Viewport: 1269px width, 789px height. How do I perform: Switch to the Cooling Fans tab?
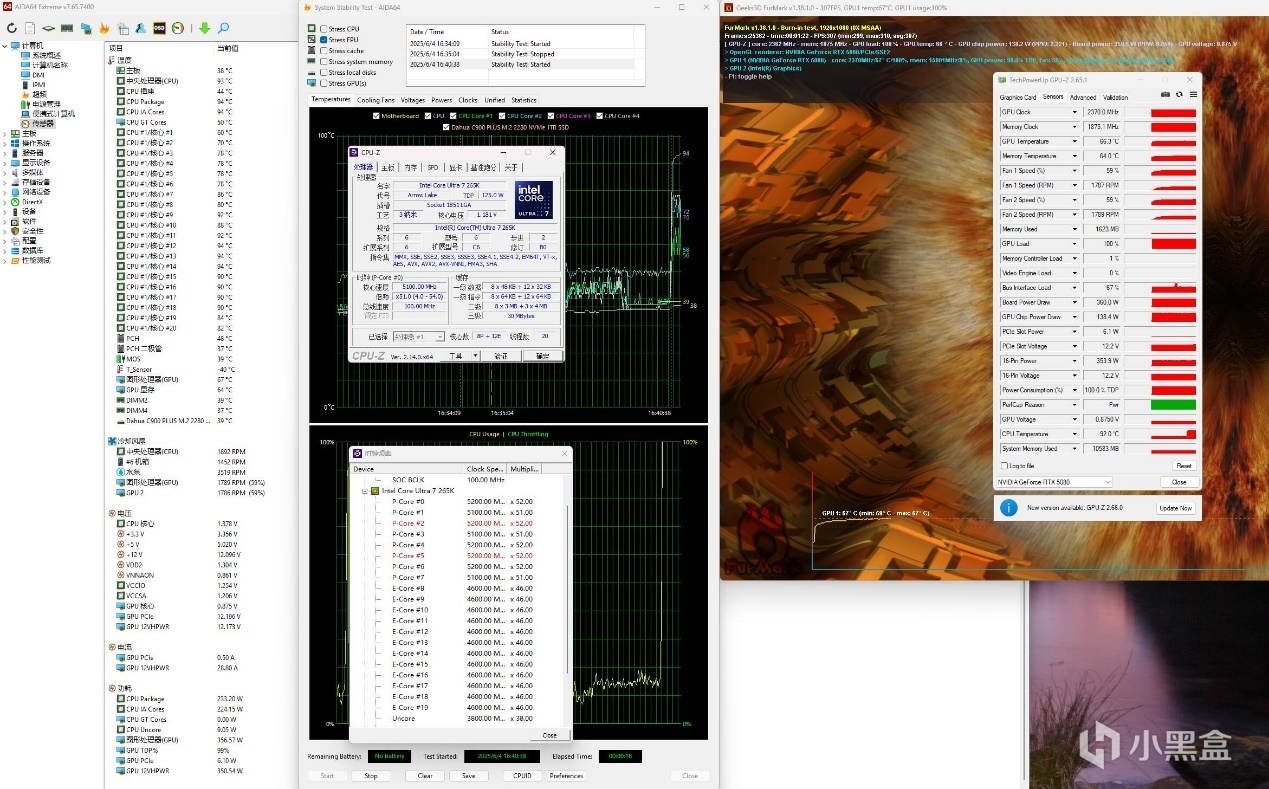point(376,100)
